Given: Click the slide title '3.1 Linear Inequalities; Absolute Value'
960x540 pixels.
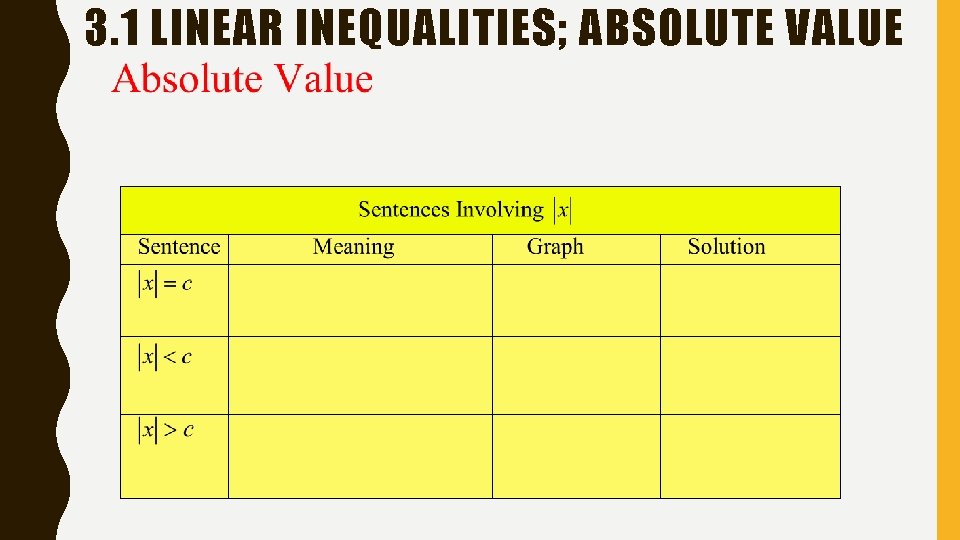Looking at the screenshot, I should coord(493,28).
